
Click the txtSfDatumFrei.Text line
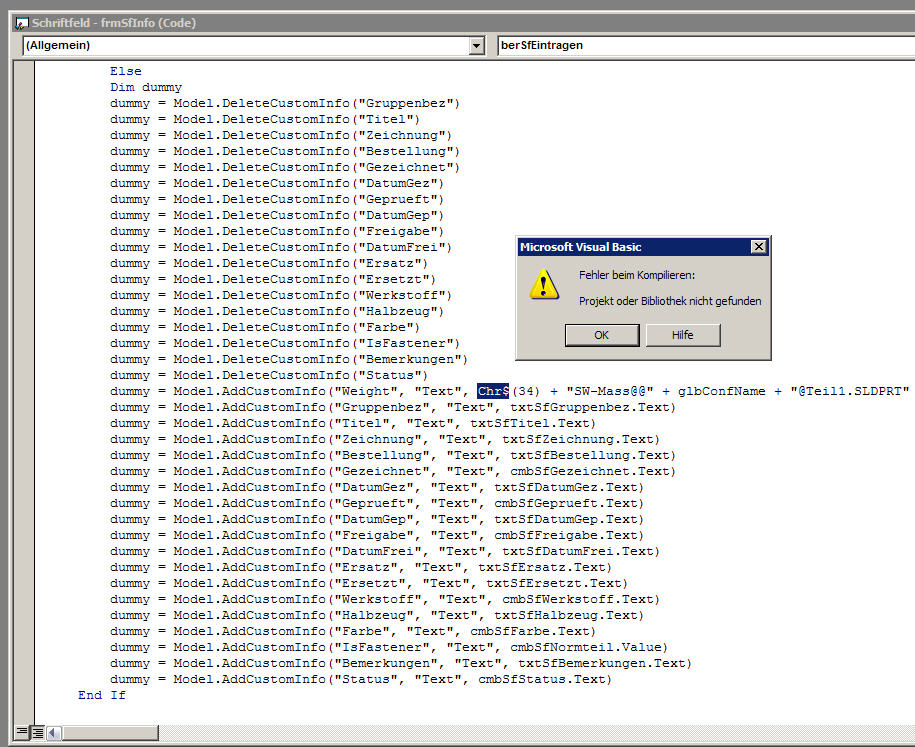[x=385, y=551]
